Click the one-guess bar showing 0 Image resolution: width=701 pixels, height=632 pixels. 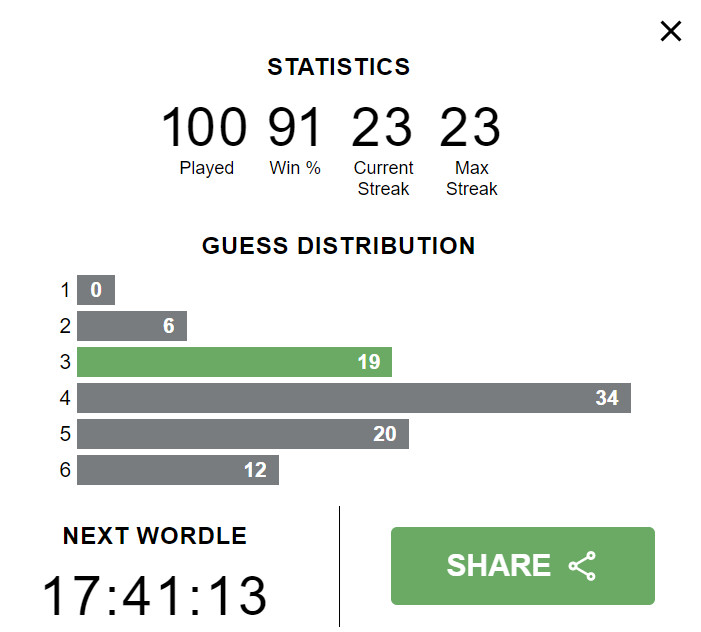[x=96, y=290]
